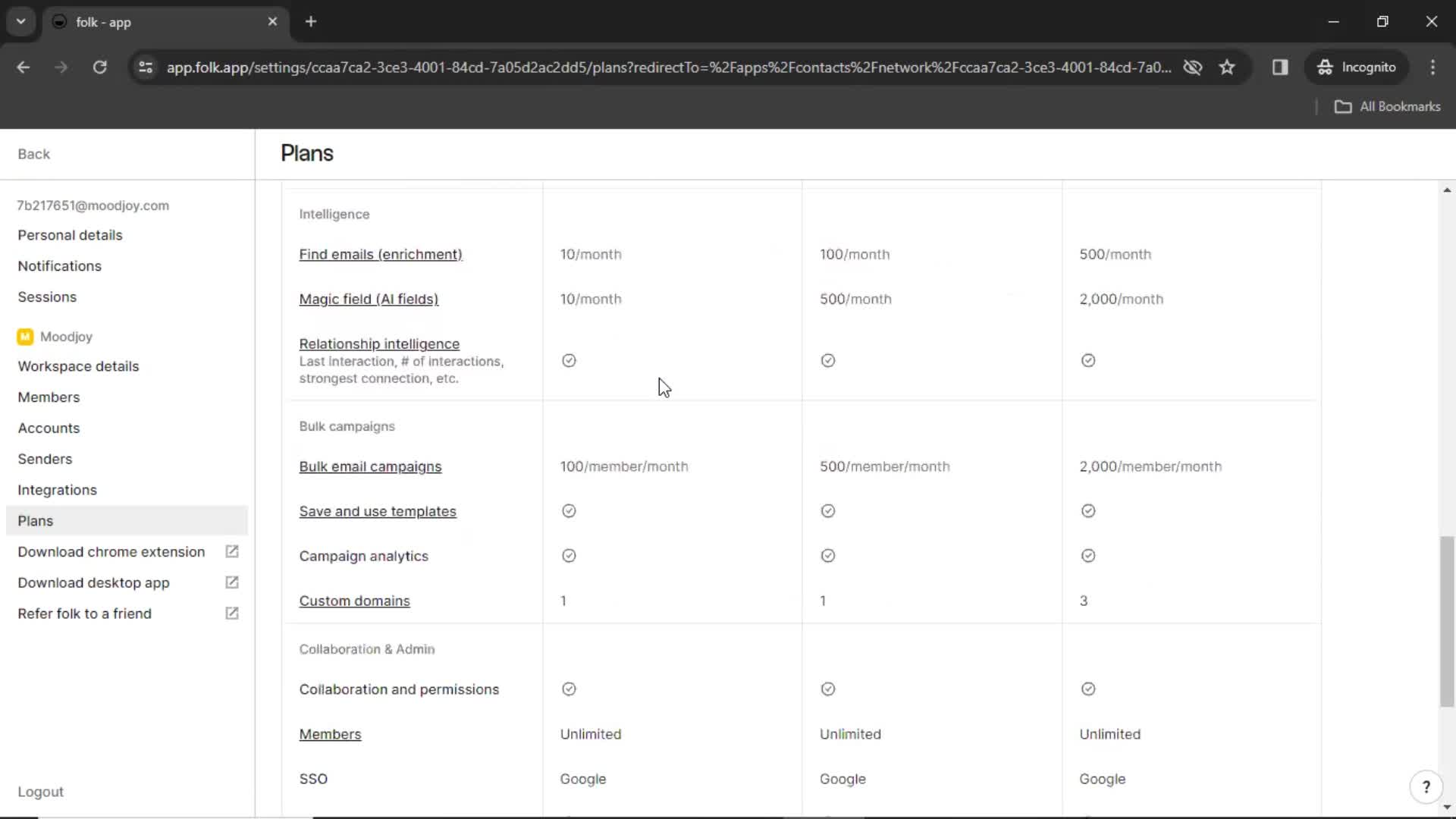The image size is (1456, 819).
Task: Click the Plans sidebar icon
Action: 35,520
